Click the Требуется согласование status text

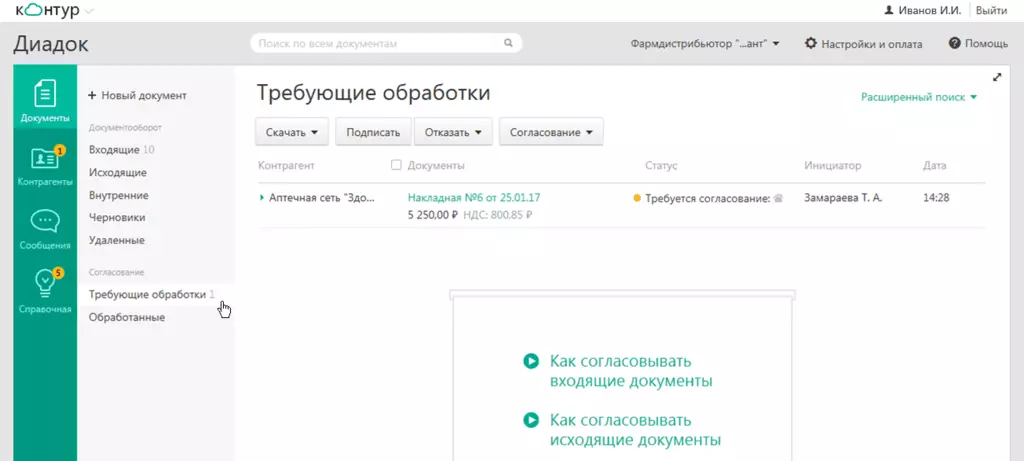pos(708,198)
